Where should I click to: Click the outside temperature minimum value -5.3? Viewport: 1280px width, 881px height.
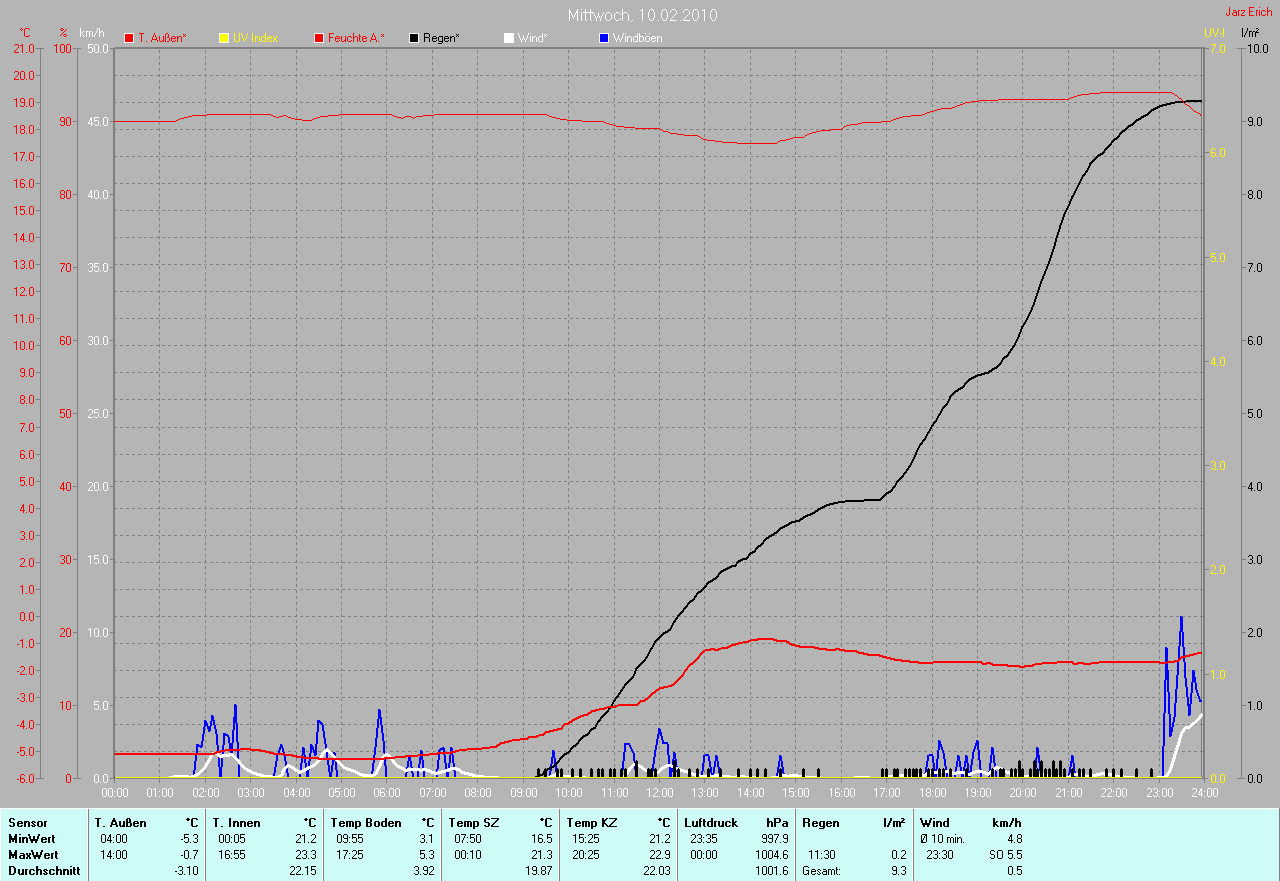pos(190,839)
